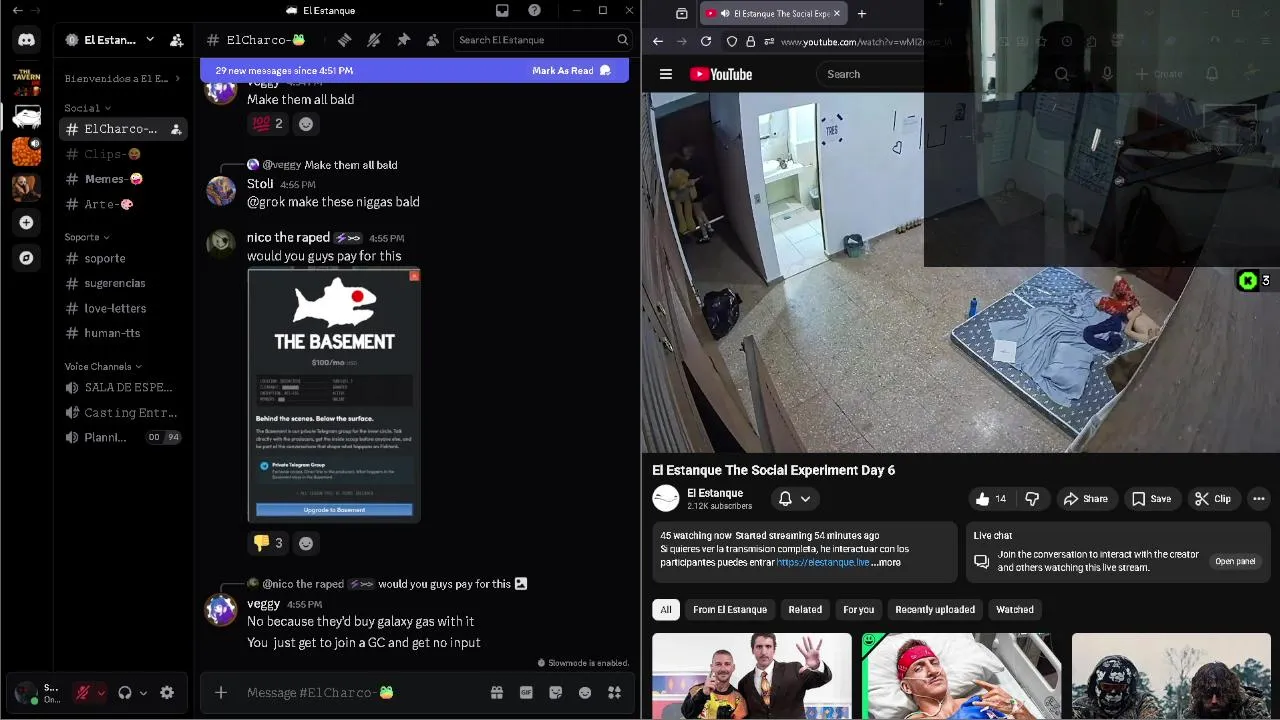
Task: Open the elestanque.live description link
Action: 823,562
